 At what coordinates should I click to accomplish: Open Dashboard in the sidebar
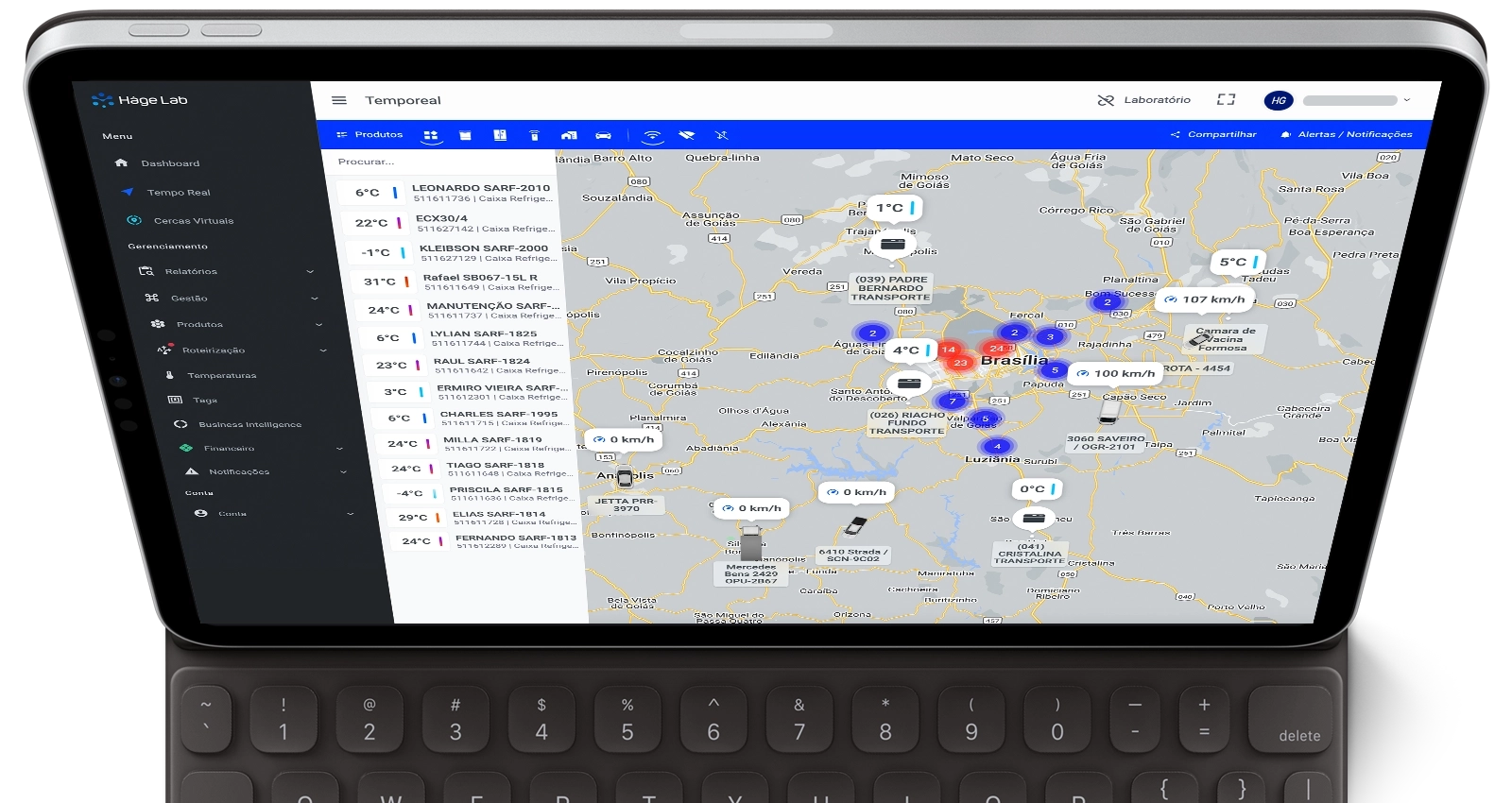pyautogui.click(x=170, y=163)
